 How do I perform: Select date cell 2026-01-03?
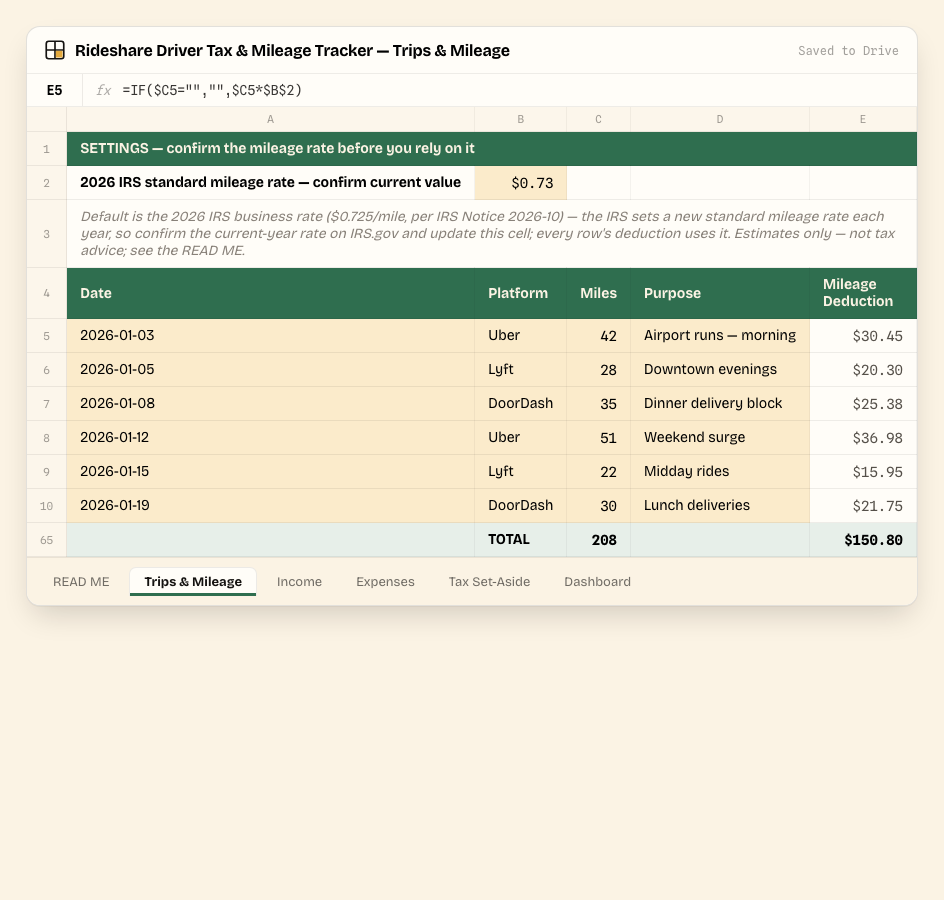coord(270,336)
